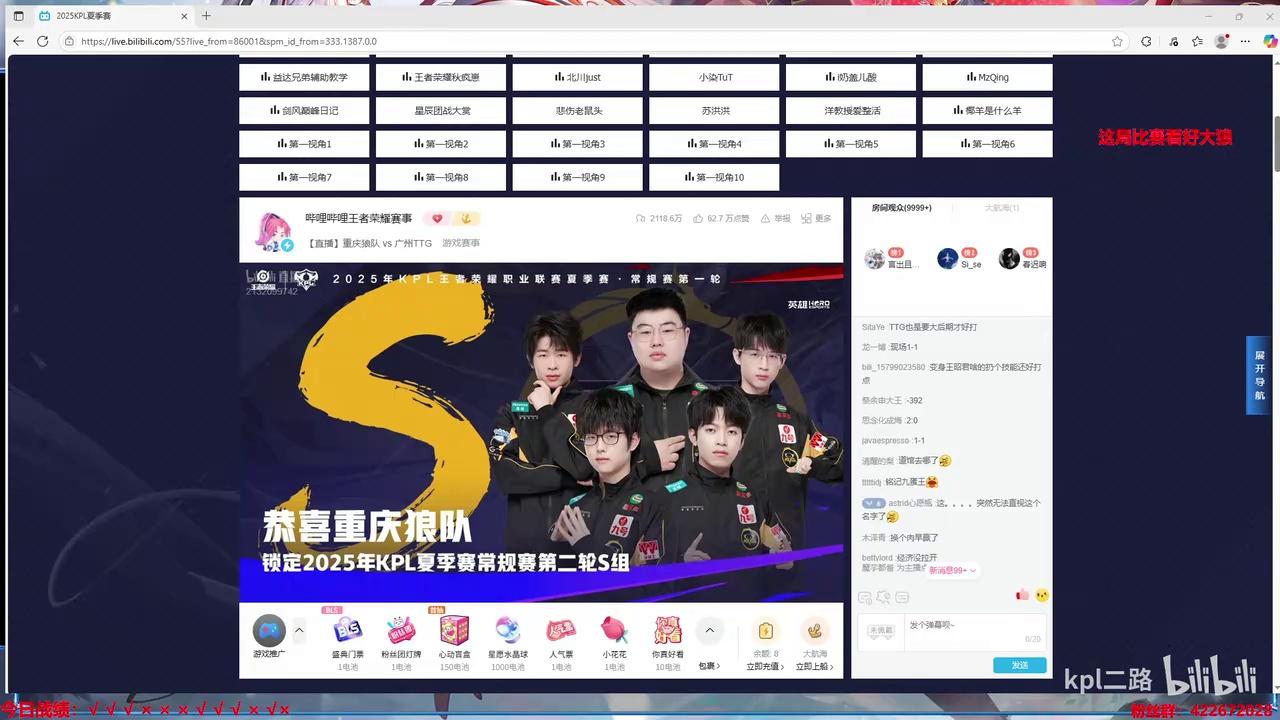Click the 发送 send button
This screenshot has width=1280, height=720.
coord(1019,665)
